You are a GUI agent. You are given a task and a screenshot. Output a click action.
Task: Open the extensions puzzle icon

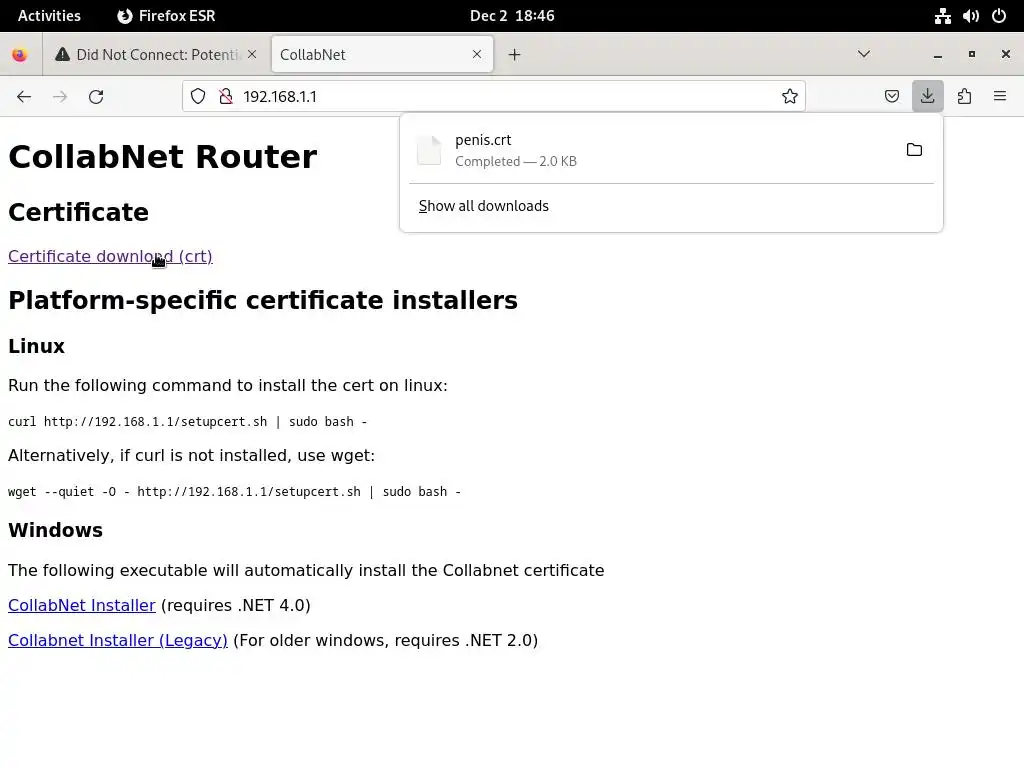pos(964,97)
